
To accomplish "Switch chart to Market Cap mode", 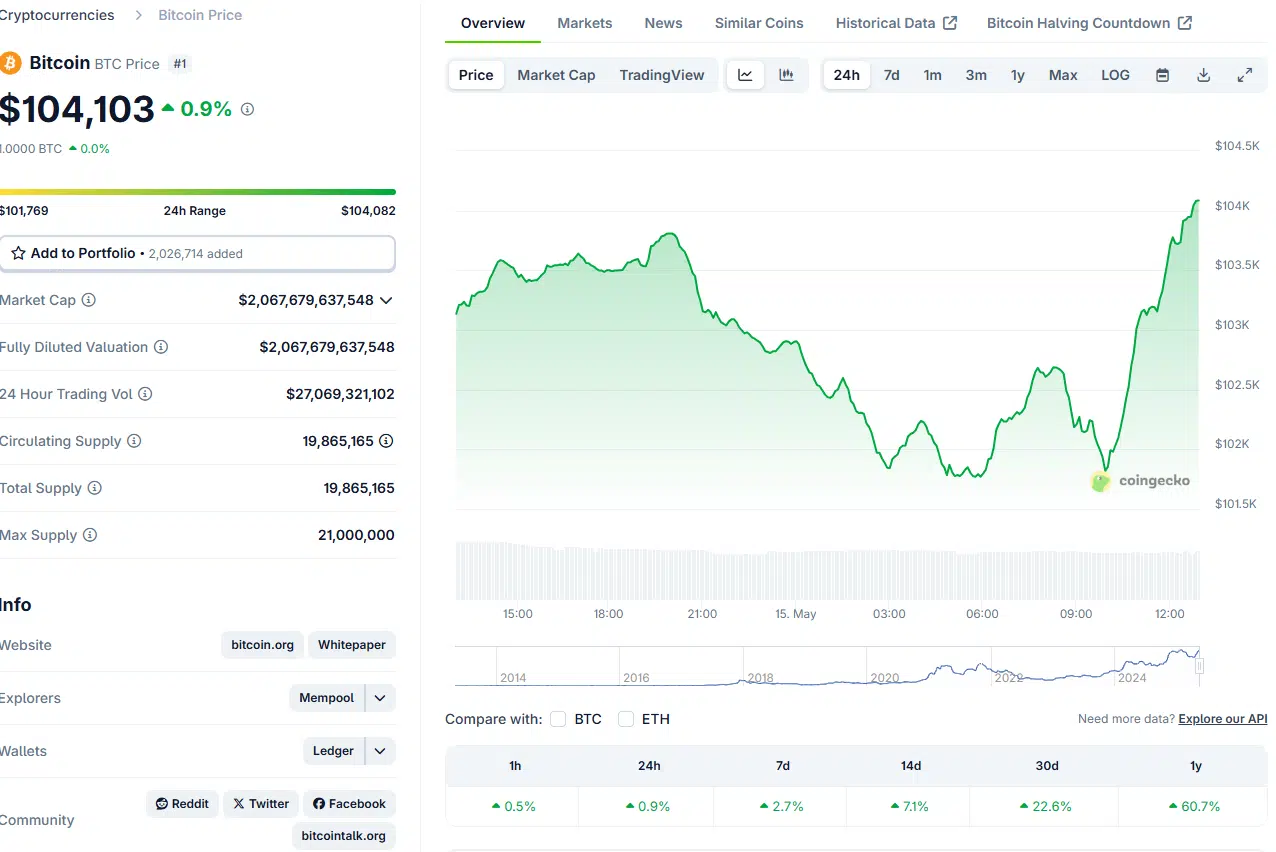I will (556, 75).
